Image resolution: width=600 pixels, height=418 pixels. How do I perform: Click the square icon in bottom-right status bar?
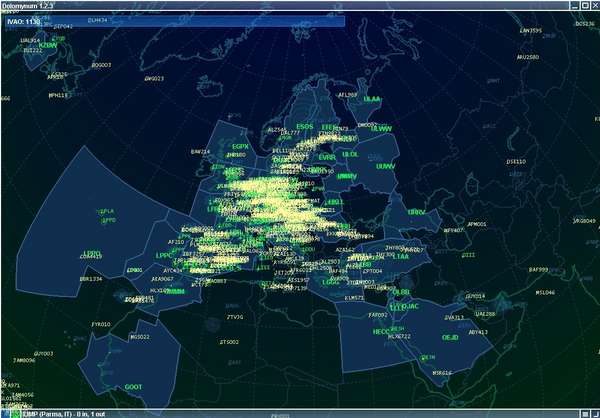click(585, 414)
